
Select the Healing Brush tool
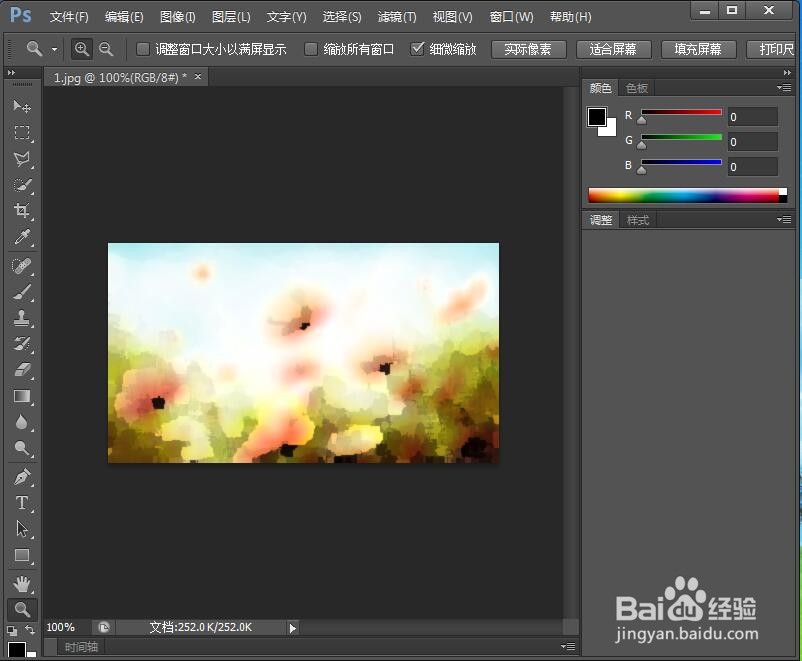21,266
